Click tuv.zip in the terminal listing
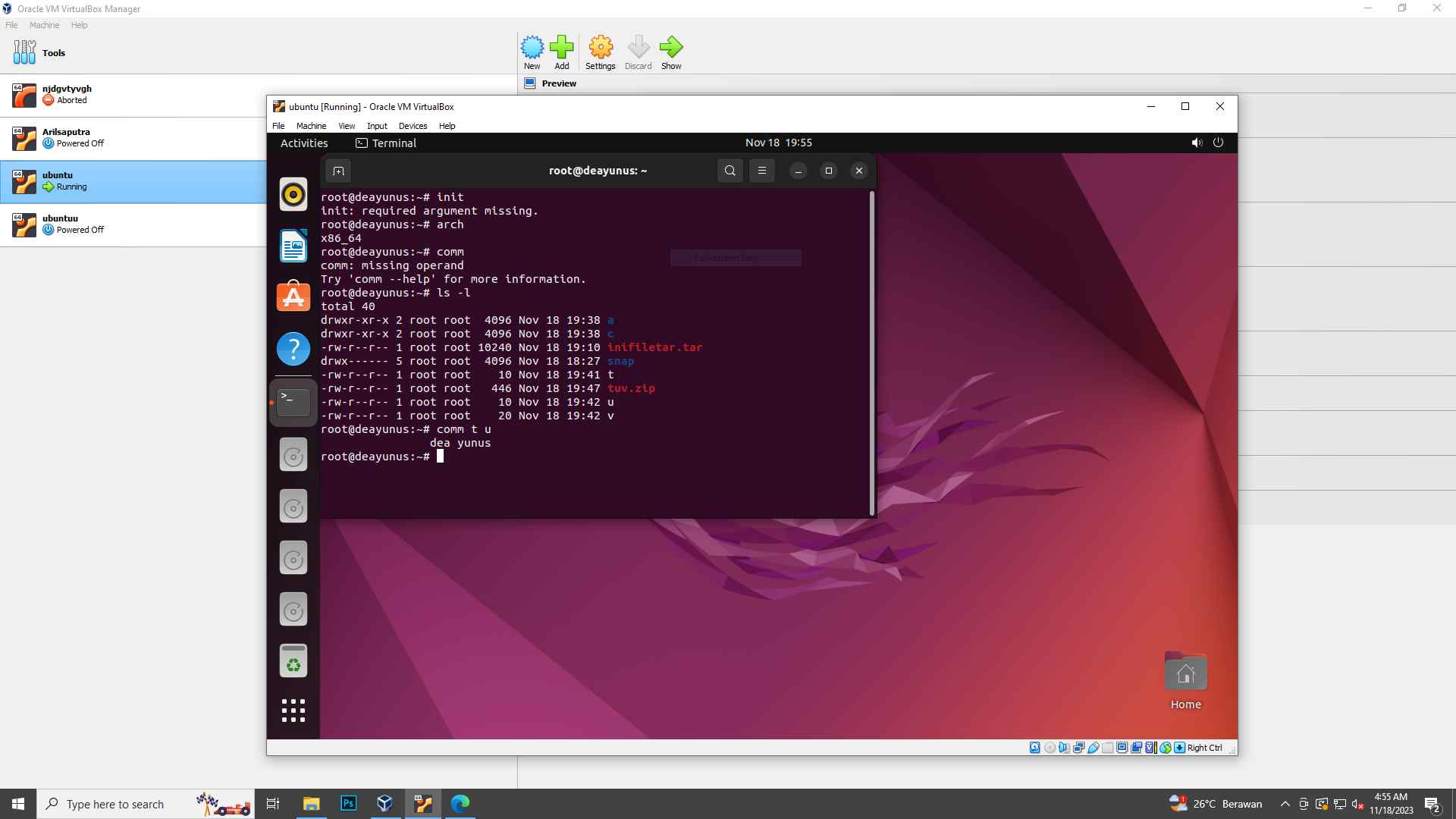 pyautogui.click(x=631, y=388)
